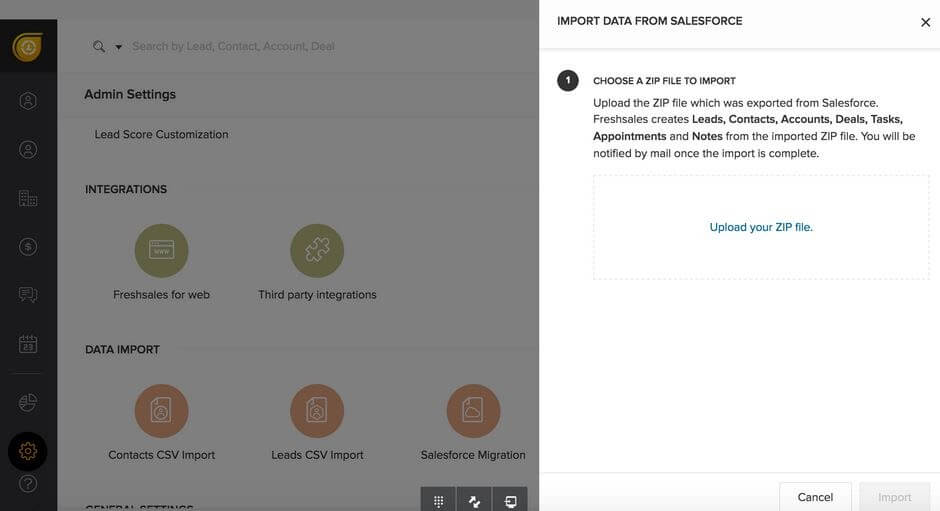Click the search magnifier icon

[99, 46]
